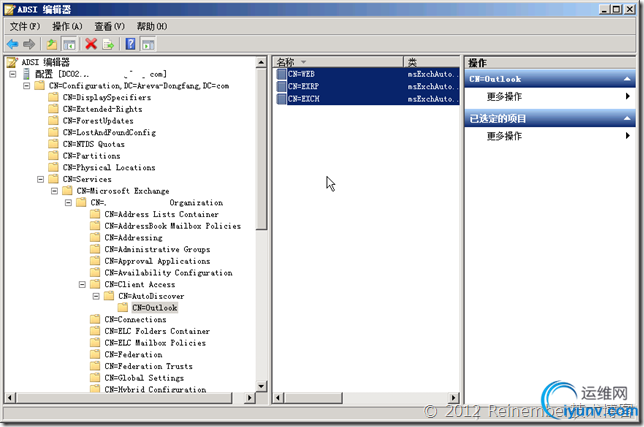Open the Help toolbar icon
This screenshot has height=427, width=644.
coord(130,44)
